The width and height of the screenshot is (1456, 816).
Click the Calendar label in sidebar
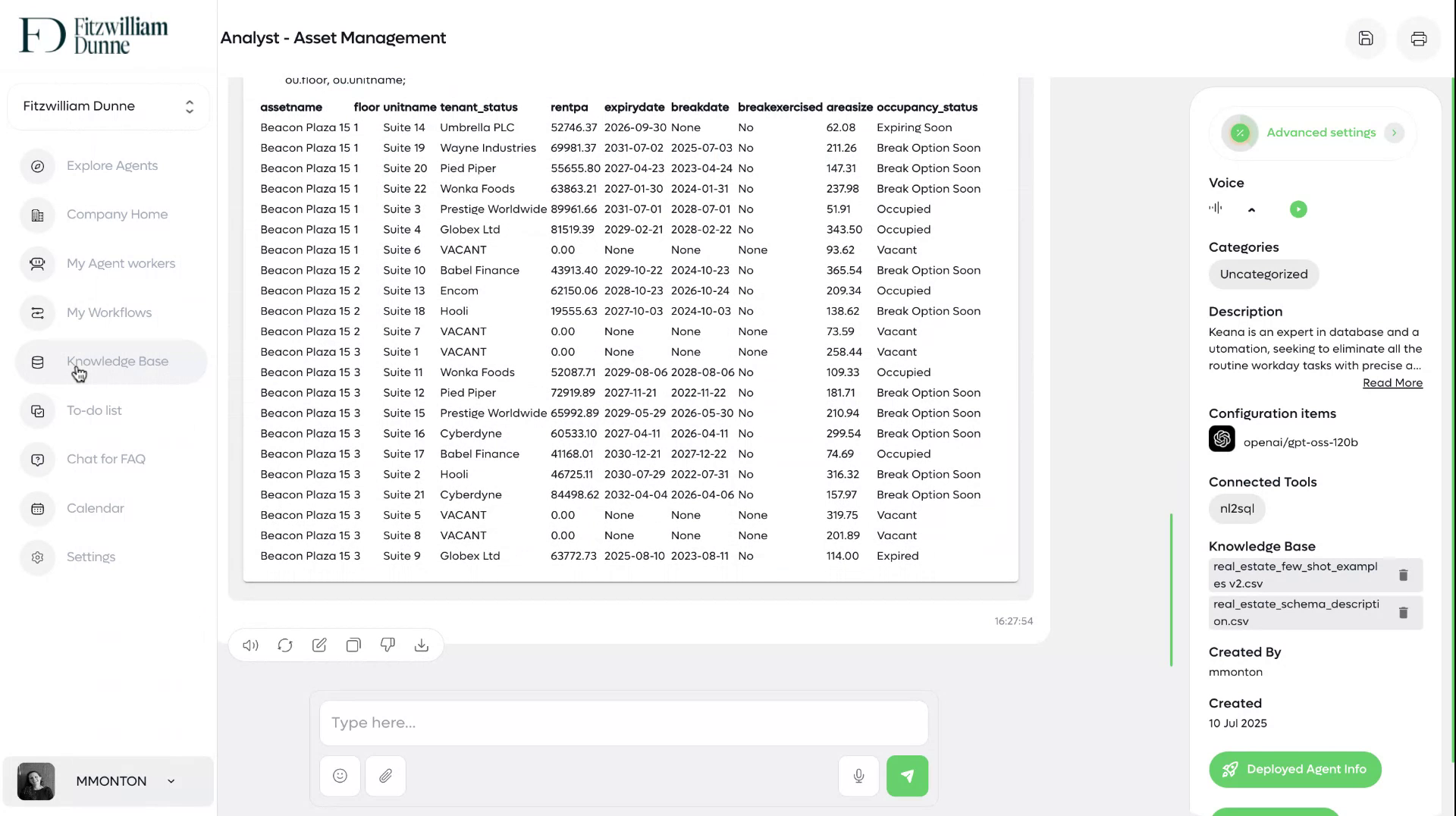(96, 508)
